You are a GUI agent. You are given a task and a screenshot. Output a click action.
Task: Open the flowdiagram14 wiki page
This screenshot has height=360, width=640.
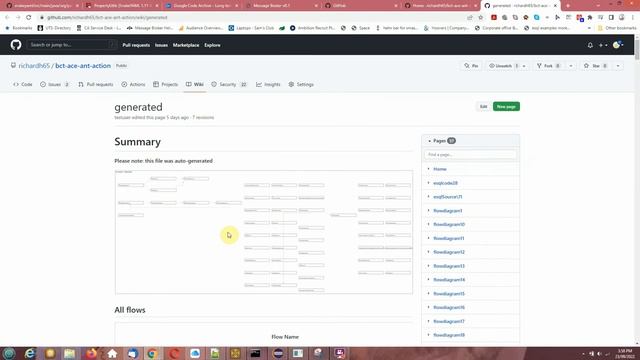click(449, 280)
